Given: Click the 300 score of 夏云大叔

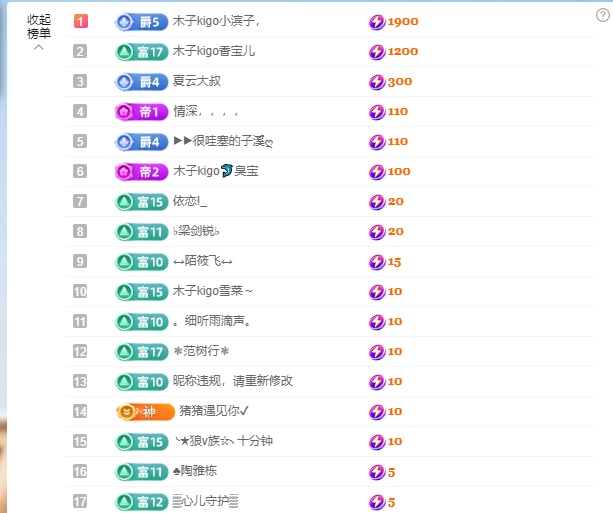Looking at the screenshot, I should click(x=400, y=82).
